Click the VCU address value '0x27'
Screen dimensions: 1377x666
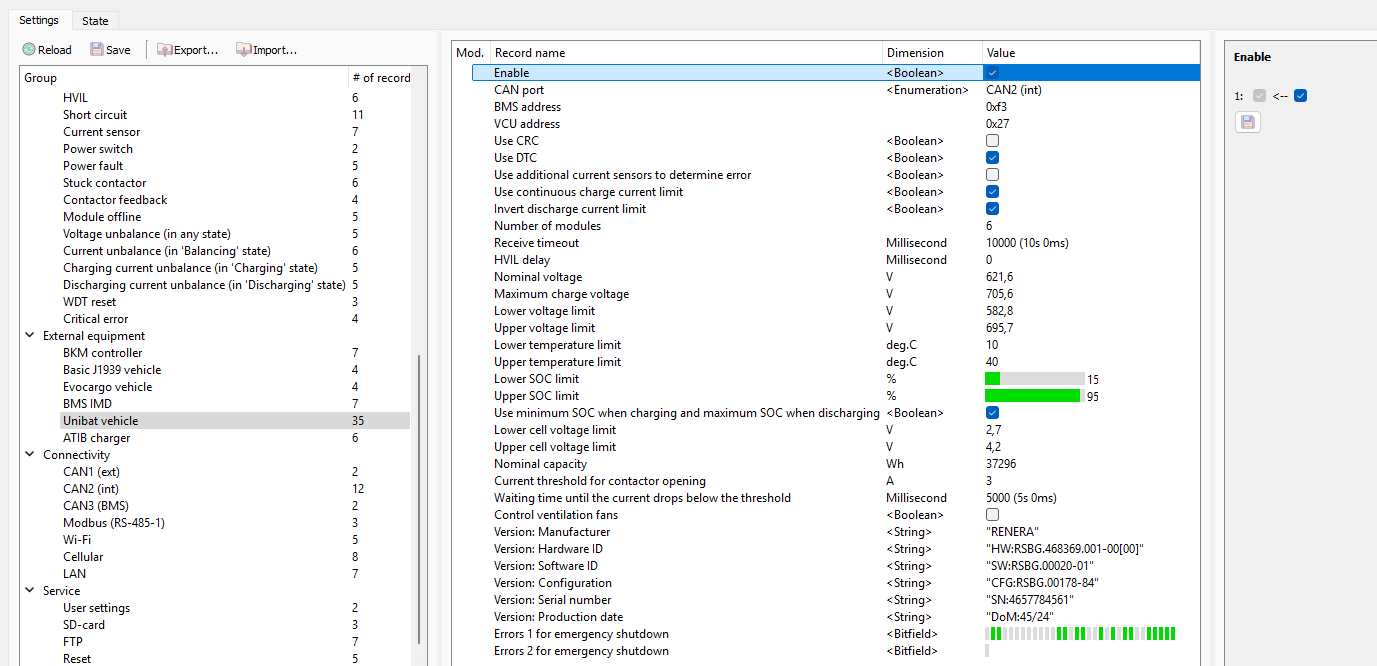click(x=996, y=124)
